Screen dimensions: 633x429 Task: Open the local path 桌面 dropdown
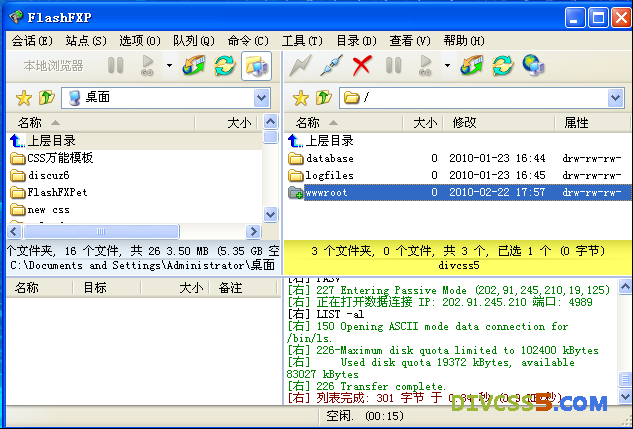pos(262,98)
